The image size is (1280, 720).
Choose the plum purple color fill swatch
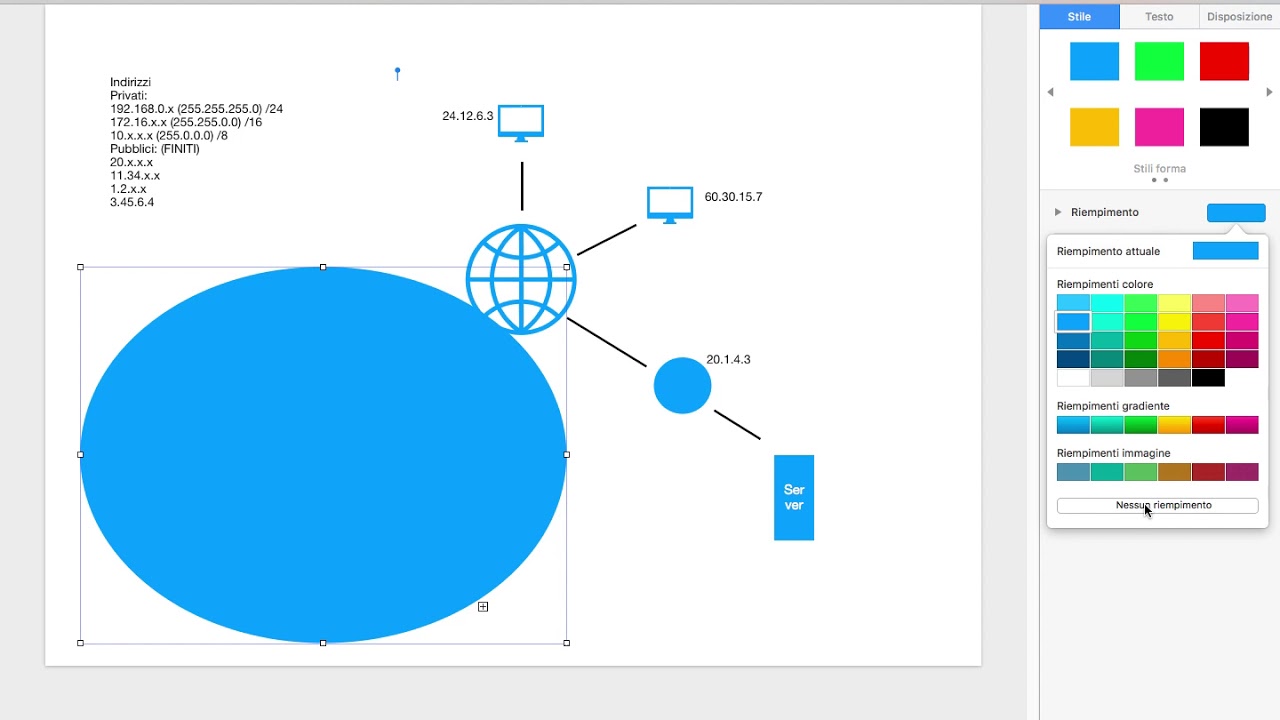[x=1242, y=359]
